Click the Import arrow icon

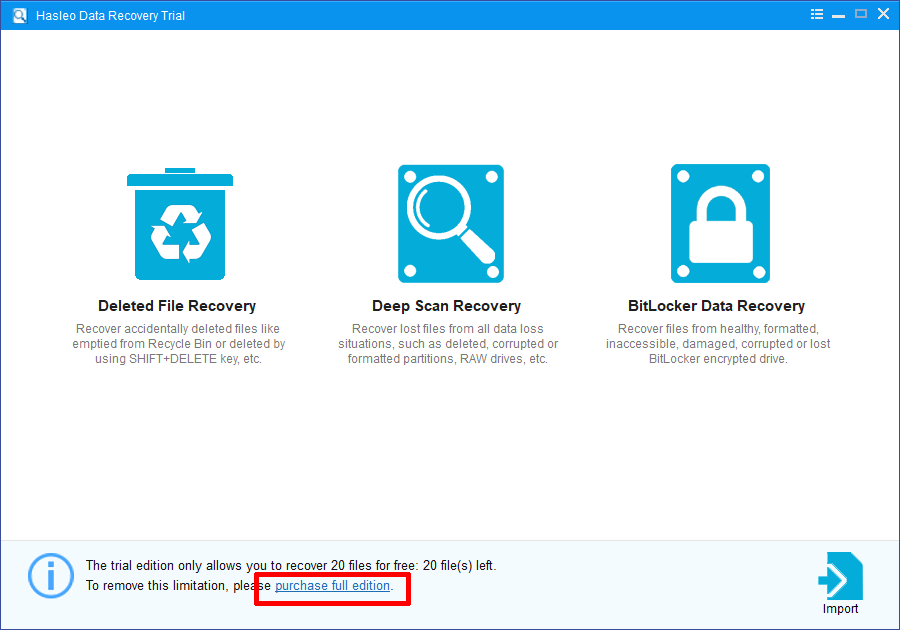840,576
